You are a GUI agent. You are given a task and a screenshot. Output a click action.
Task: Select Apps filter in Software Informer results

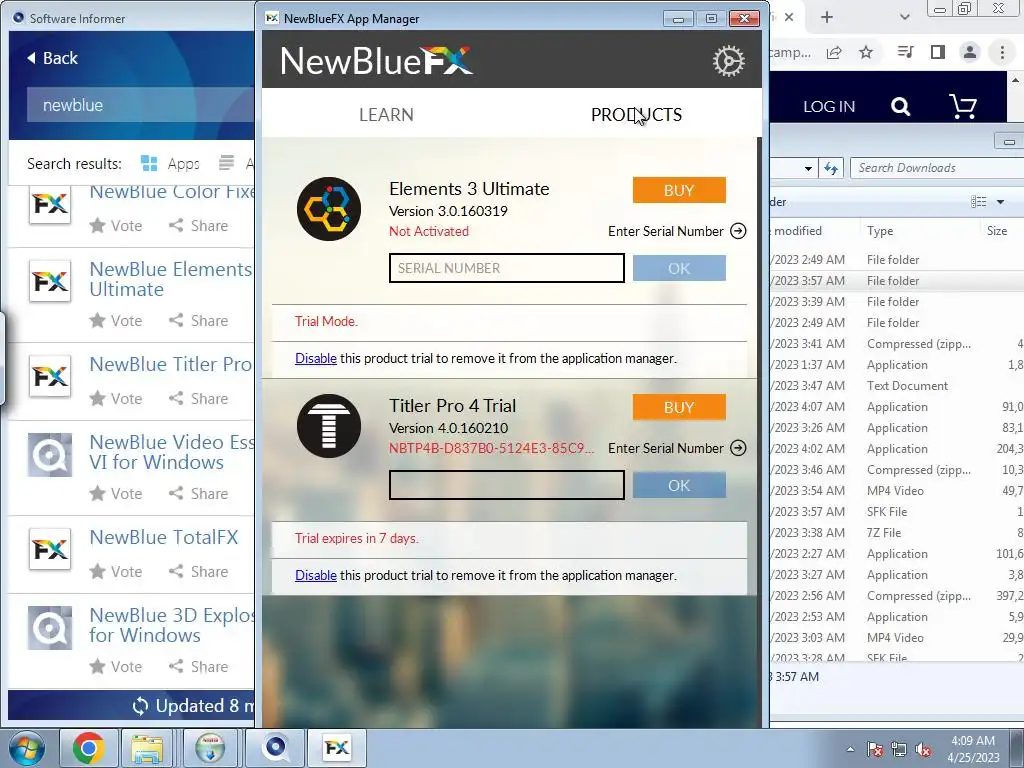170,164
